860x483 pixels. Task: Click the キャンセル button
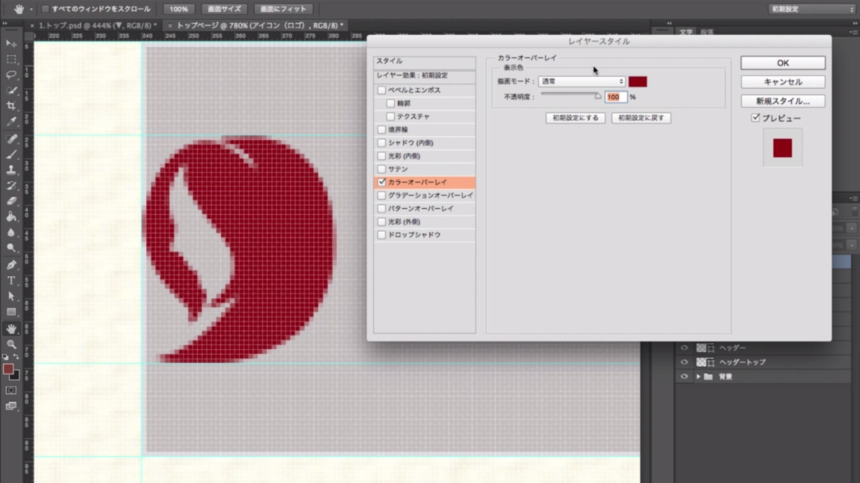pos(783,82)
